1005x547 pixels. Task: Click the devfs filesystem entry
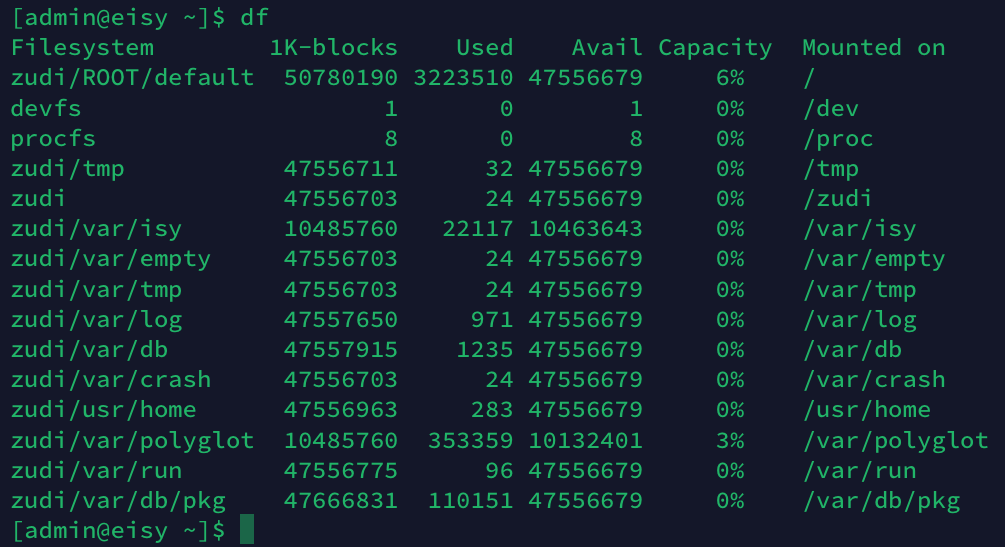46,108
